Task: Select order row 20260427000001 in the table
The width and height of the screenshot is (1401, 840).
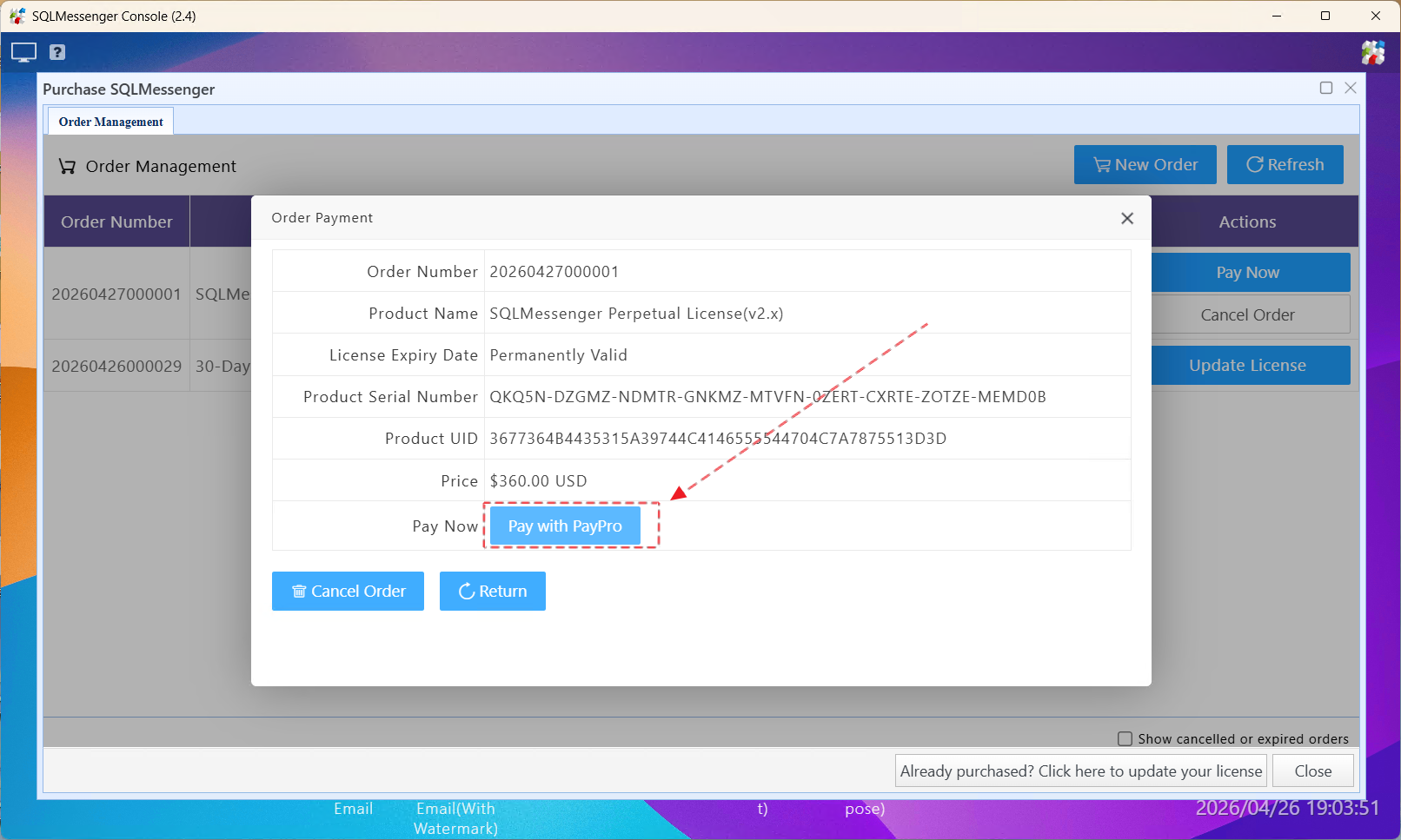Action: (116, 294)
